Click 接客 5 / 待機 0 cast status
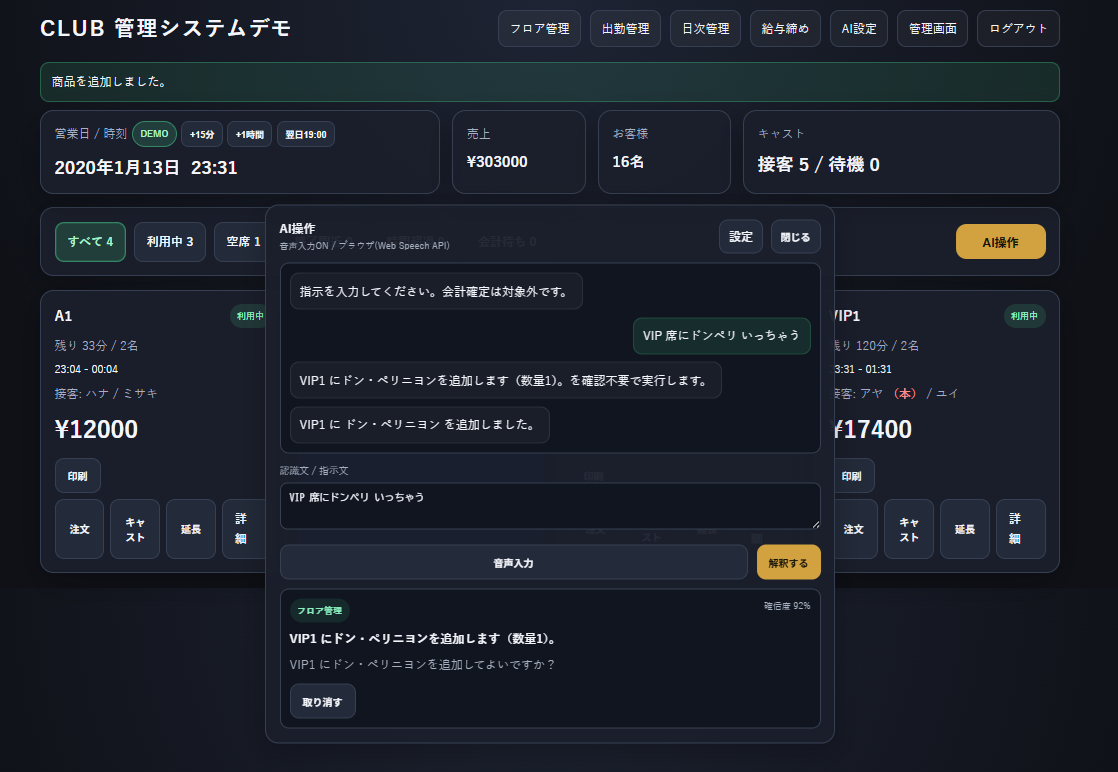 click(819, 165)
